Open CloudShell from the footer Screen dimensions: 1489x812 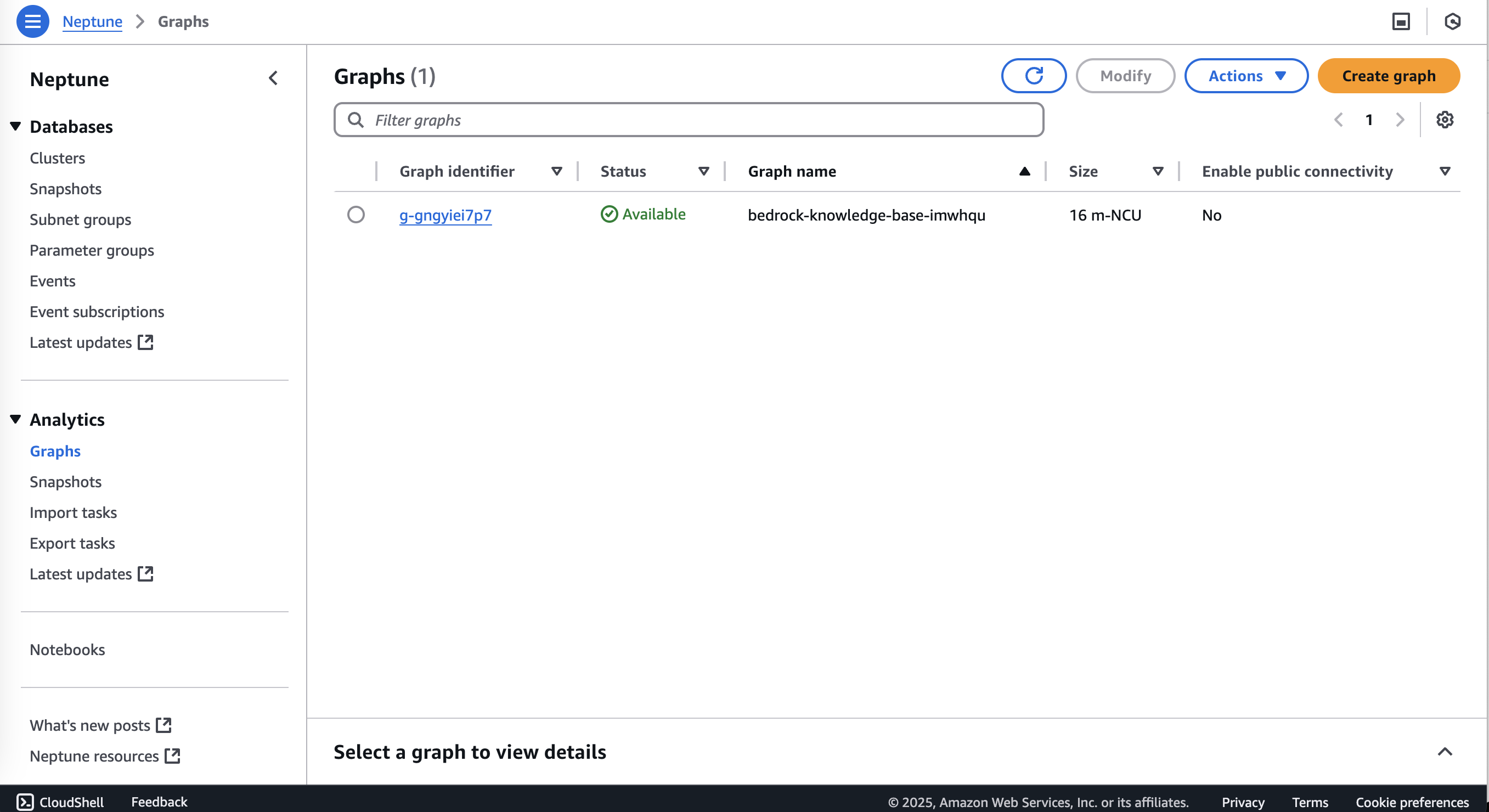[61, 802]
